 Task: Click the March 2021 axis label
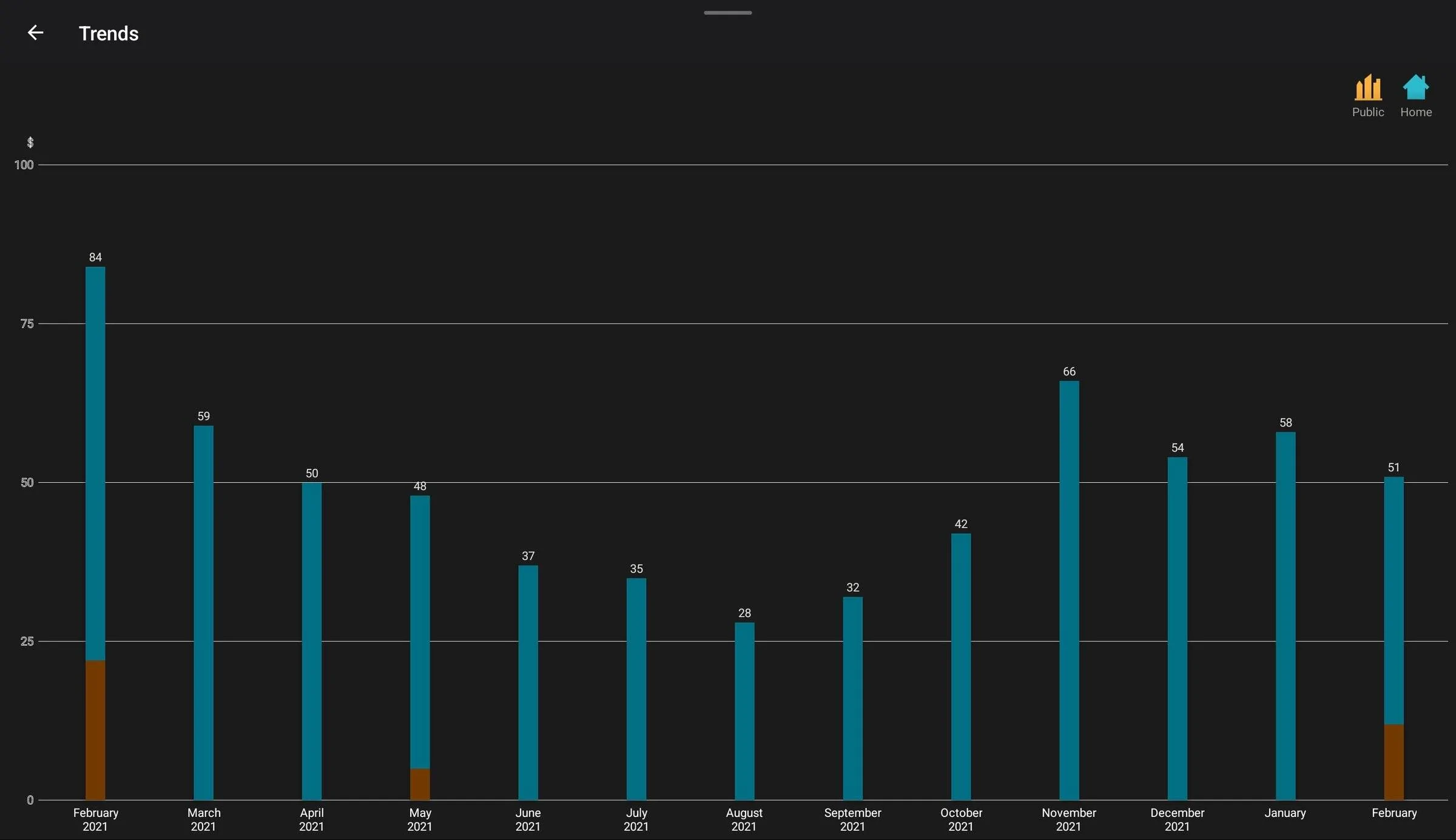coord(203,819)
